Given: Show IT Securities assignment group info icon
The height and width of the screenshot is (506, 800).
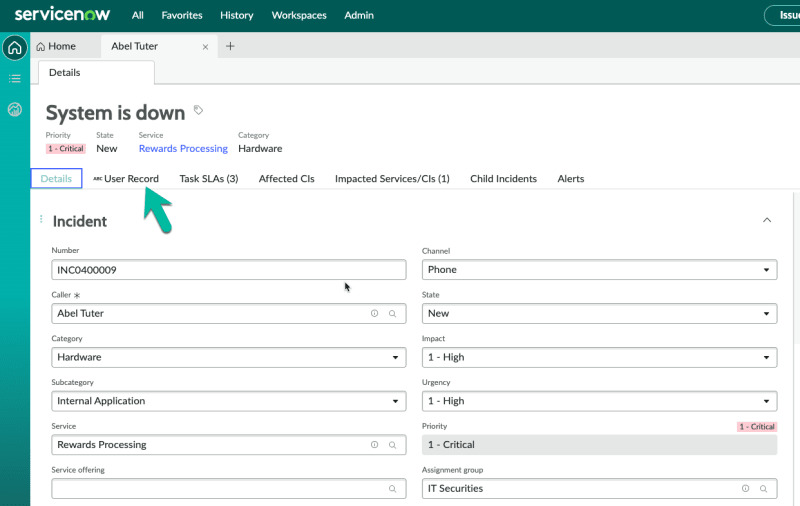Looking at the screenshot, I should 745,488.
